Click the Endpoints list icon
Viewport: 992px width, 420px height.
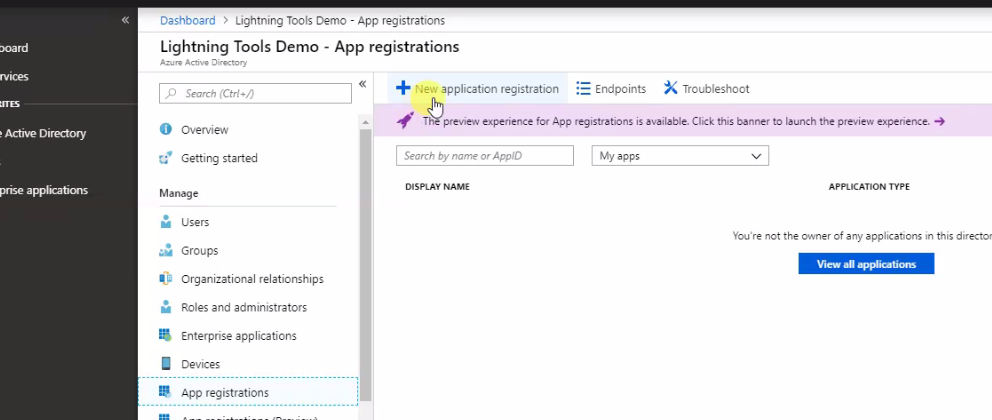[583, 88]
